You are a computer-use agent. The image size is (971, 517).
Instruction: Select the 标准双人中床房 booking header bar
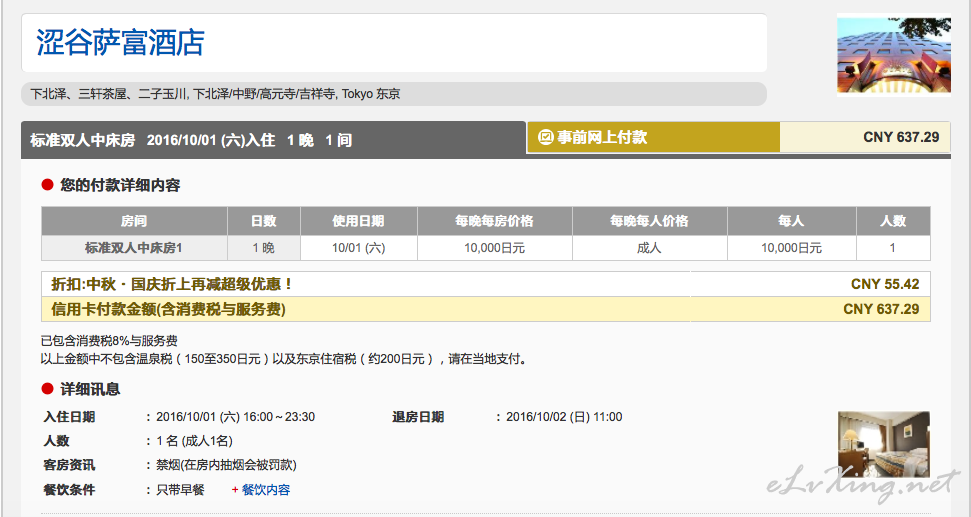[x=273, y=140]
